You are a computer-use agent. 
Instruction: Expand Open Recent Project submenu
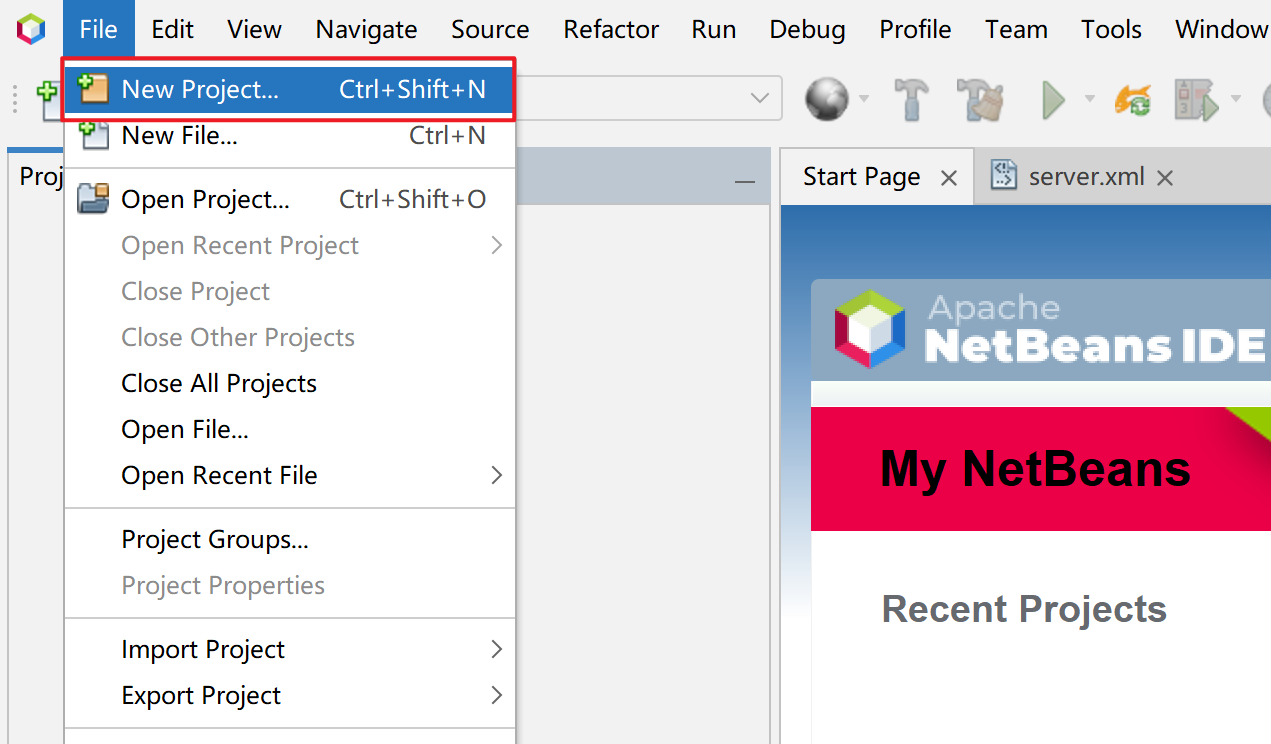(289, 245)
